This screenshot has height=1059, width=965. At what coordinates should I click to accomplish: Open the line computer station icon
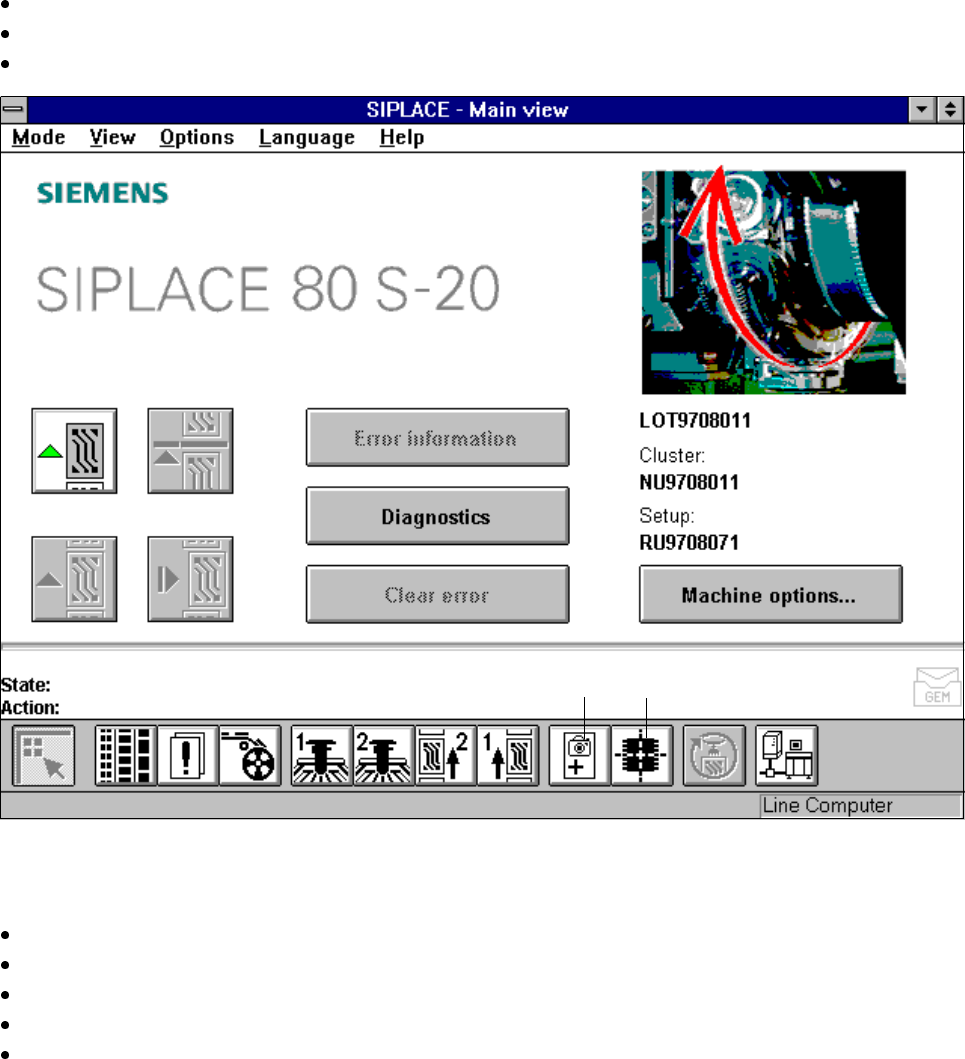coord(786,756)
